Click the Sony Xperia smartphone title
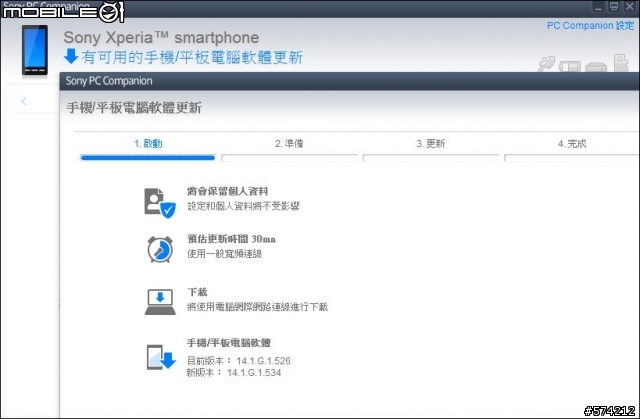The image size is (640, 419). click(x=161, y=38)
